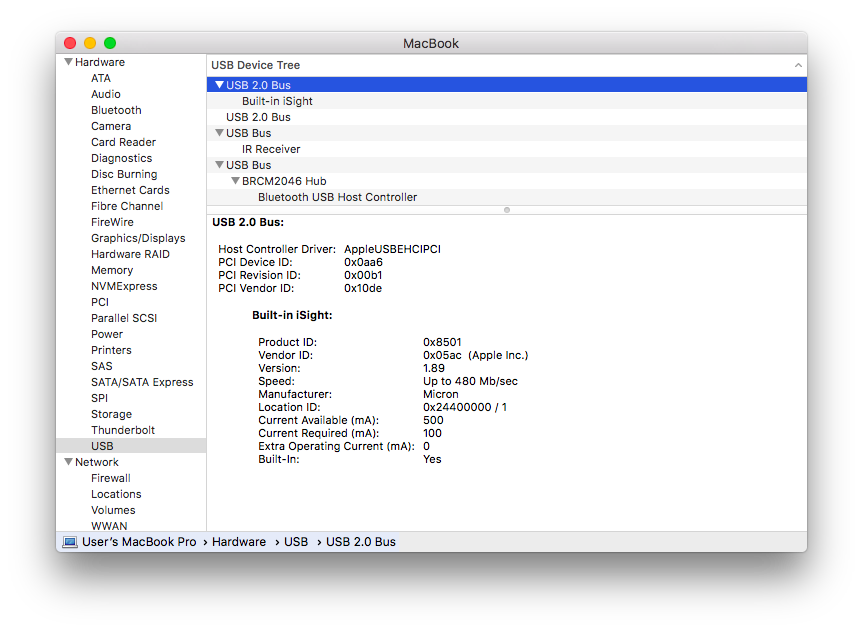Select WWAN under Network
This screenshot has width=863, height=632.
(x=109, y=526)
